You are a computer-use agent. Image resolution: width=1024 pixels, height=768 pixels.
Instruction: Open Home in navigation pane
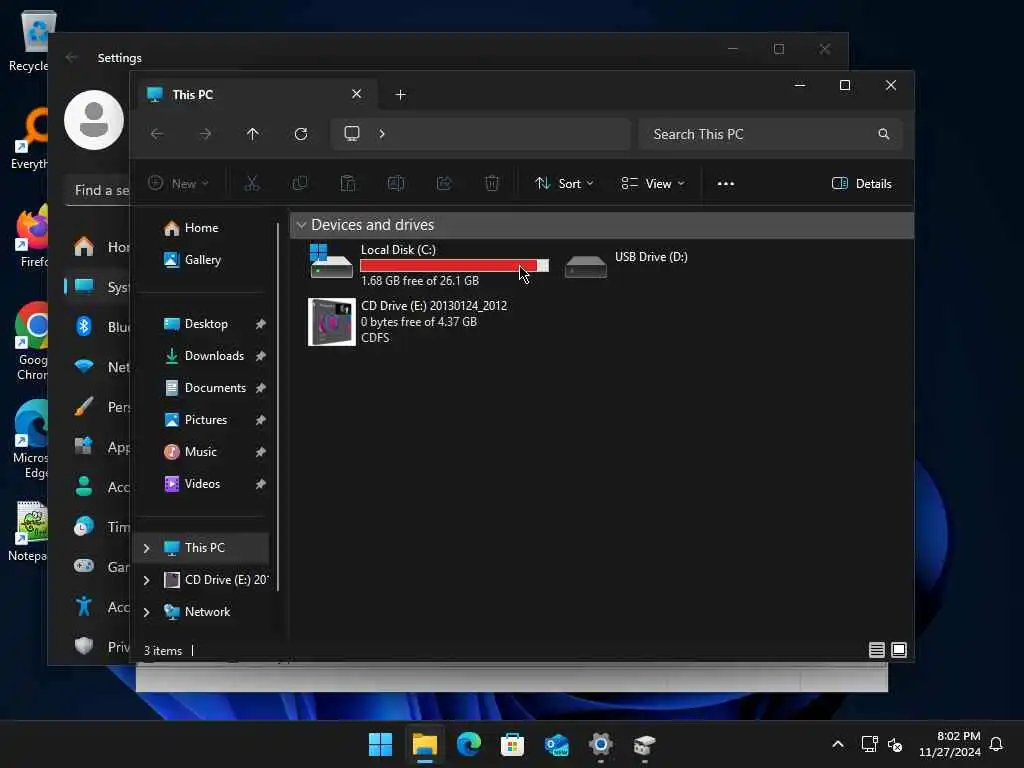(201, 228)
